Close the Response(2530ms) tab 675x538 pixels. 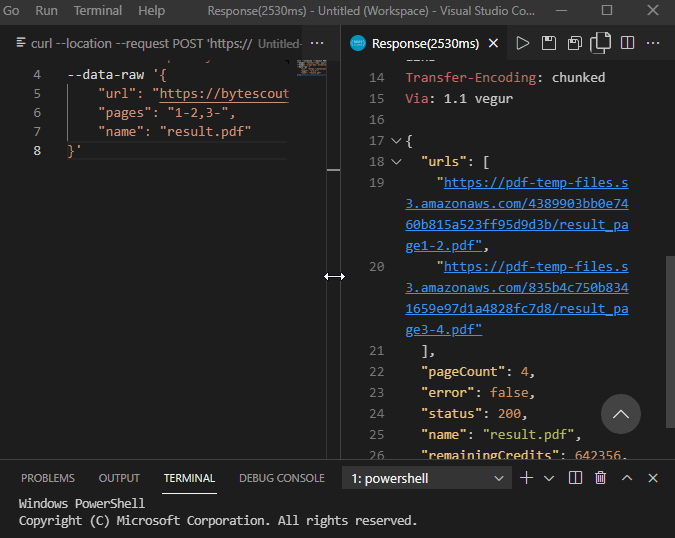point(493,43)
